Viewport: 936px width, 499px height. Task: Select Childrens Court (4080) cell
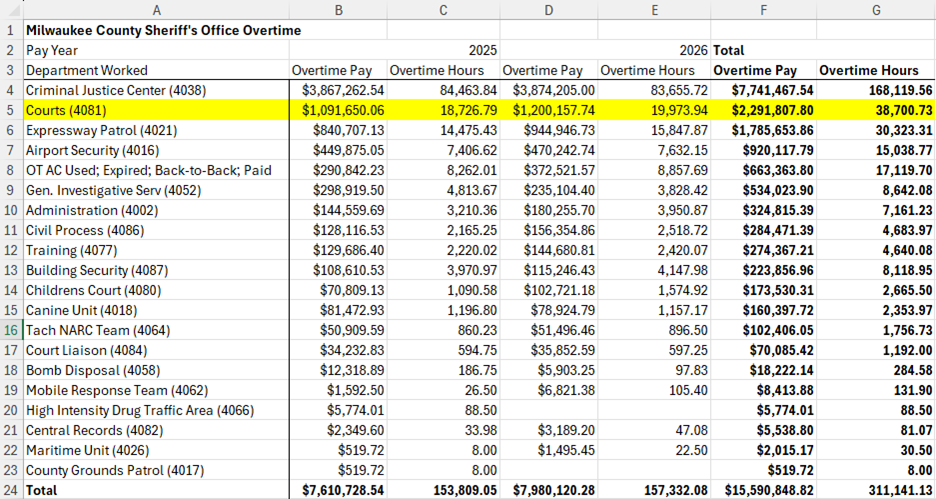(156, 290)
